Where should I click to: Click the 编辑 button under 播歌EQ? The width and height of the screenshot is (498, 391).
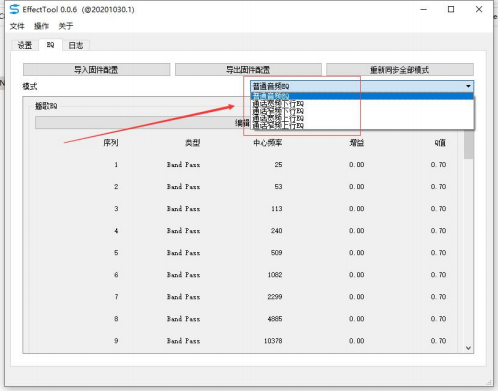143,123
